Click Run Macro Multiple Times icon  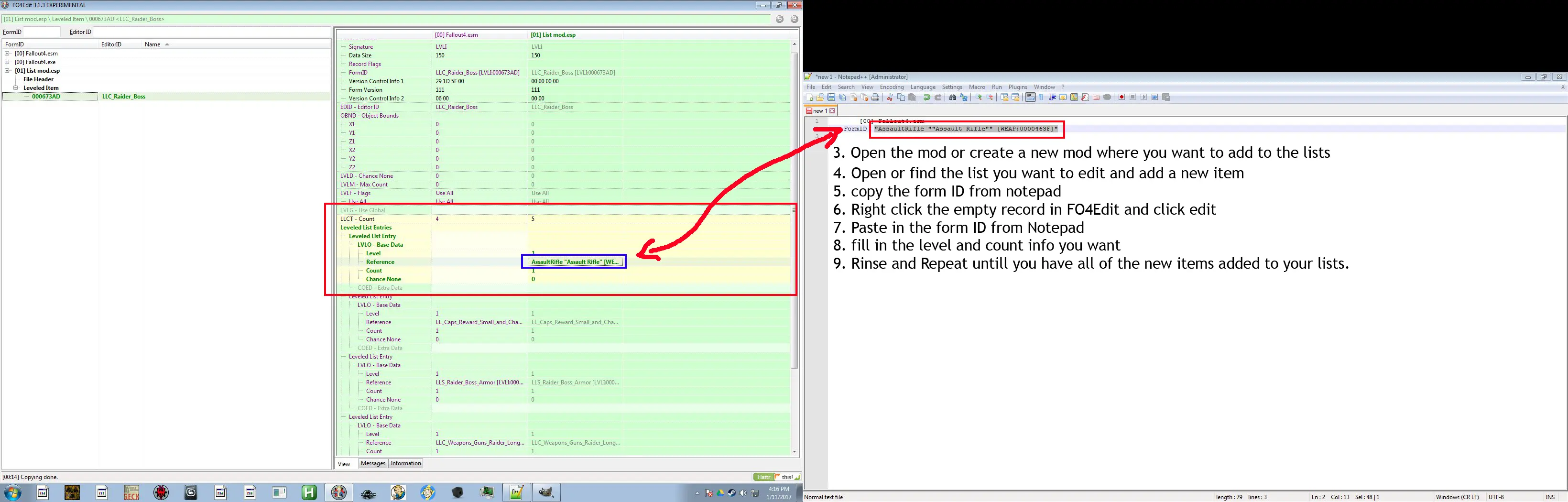(x=1154, y=98)
